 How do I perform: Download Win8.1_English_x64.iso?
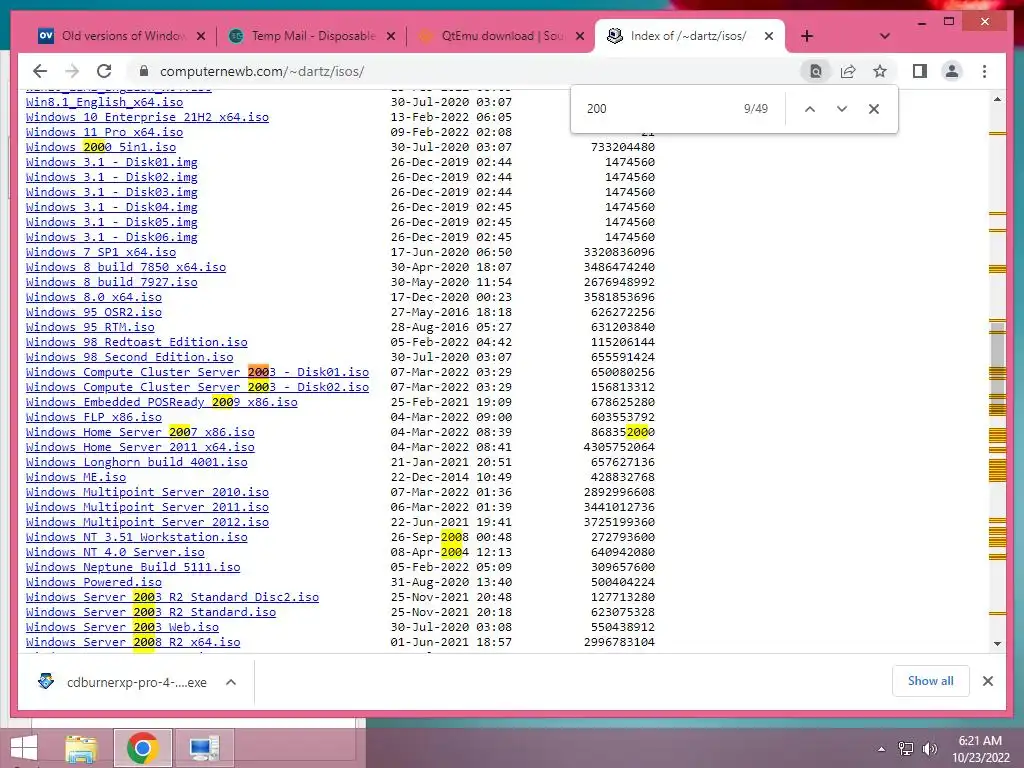click(104, 102)
